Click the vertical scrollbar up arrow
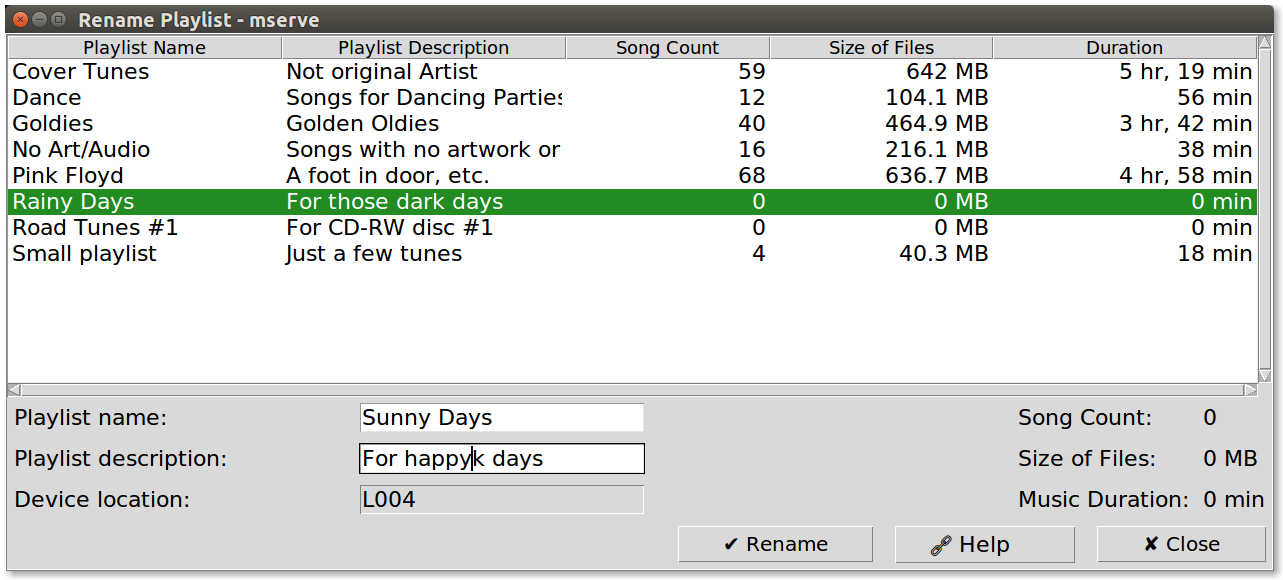 pos(1265,44)
